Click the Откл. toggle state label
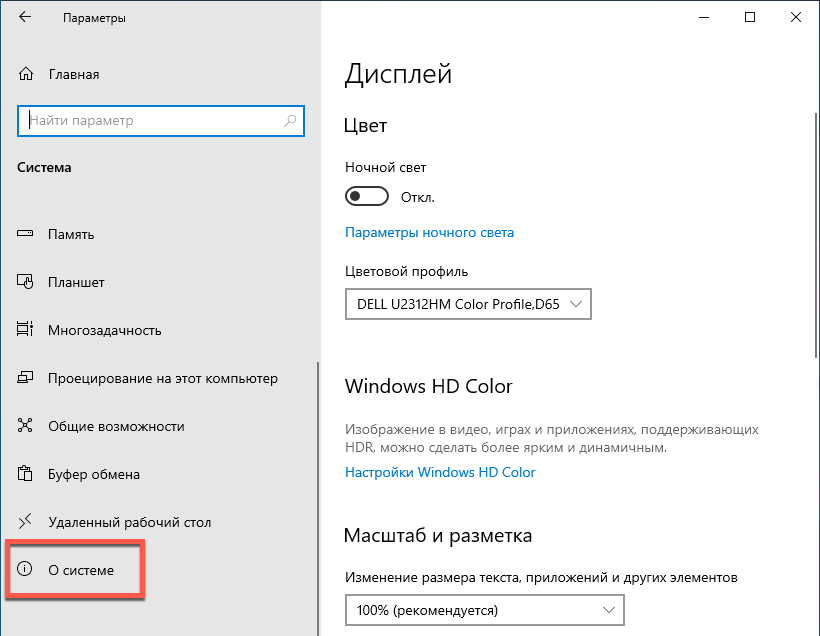820x636 pixels. click(418, 197)
